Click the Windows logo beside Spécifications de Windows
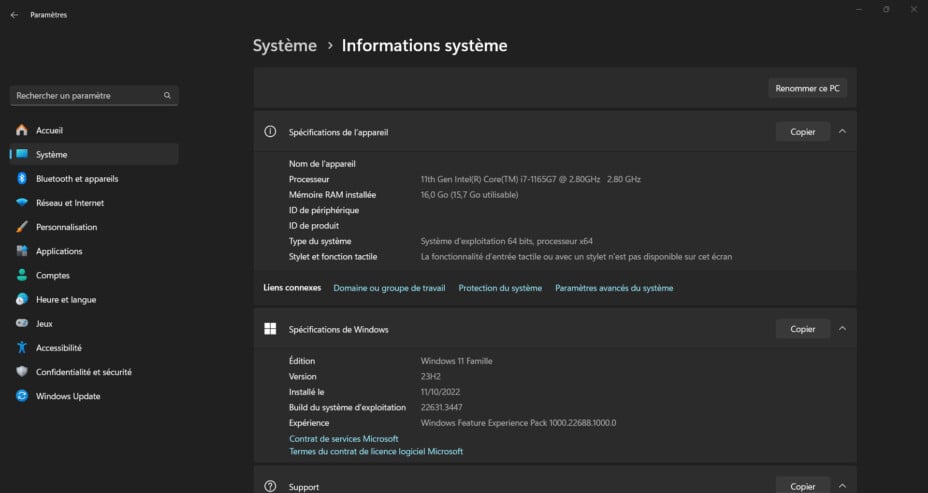Screen dimensions: 928x493 click(x=270, y=328)
